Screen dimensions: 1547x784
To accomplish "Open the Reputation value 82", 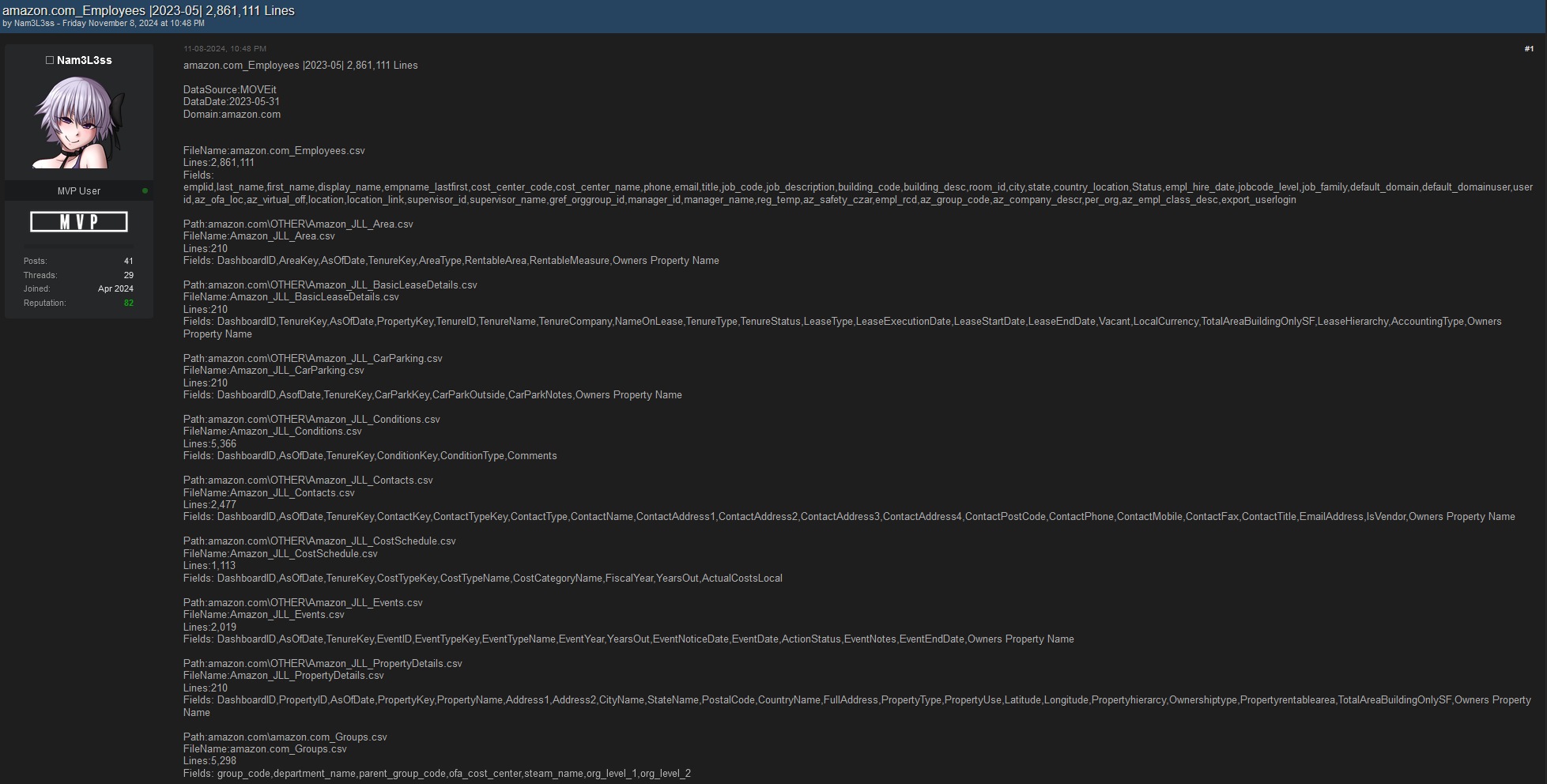I will coord(128,303).
